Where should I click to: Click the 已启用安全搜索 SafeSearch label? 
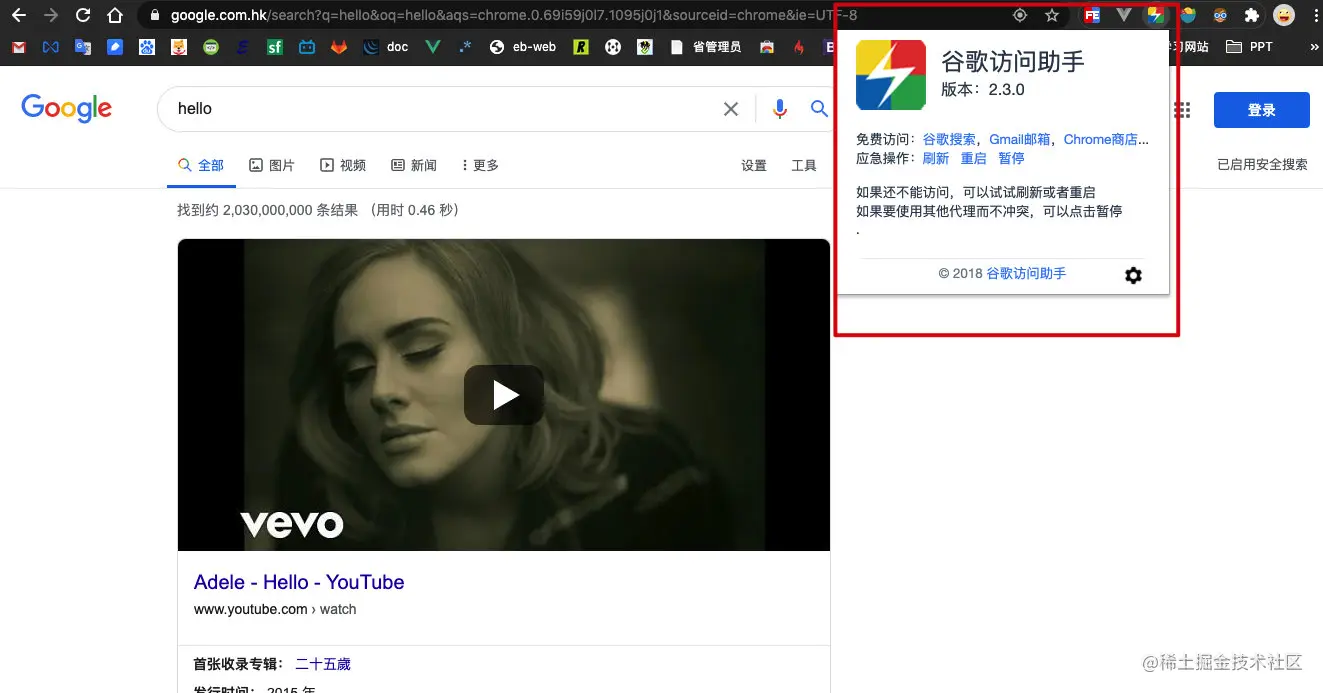(1262, 165)
